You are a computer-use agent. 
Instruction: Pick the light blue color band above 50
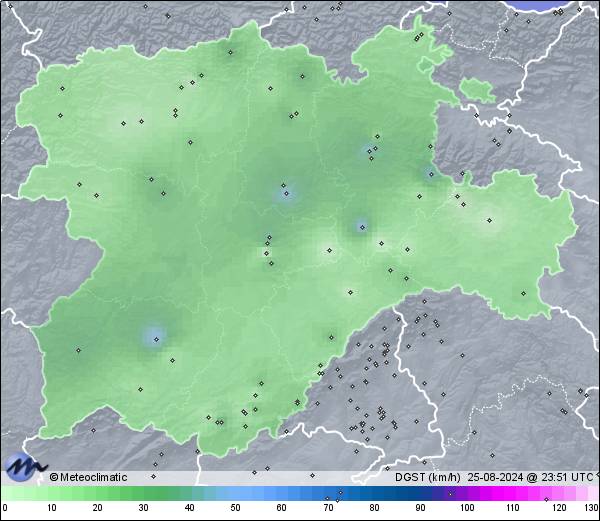[x=235, y=494]
